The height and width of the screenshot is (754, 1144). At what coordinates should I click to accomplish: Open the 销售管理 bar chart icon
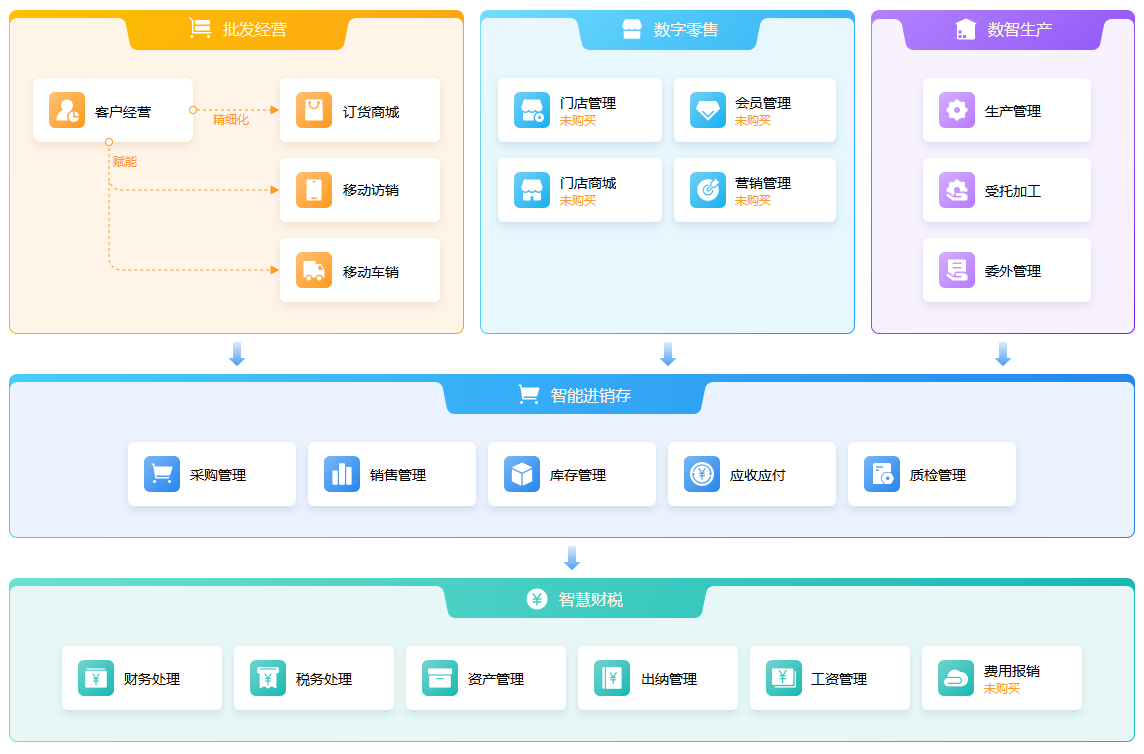pyautogui.click(x=342, y=474)
